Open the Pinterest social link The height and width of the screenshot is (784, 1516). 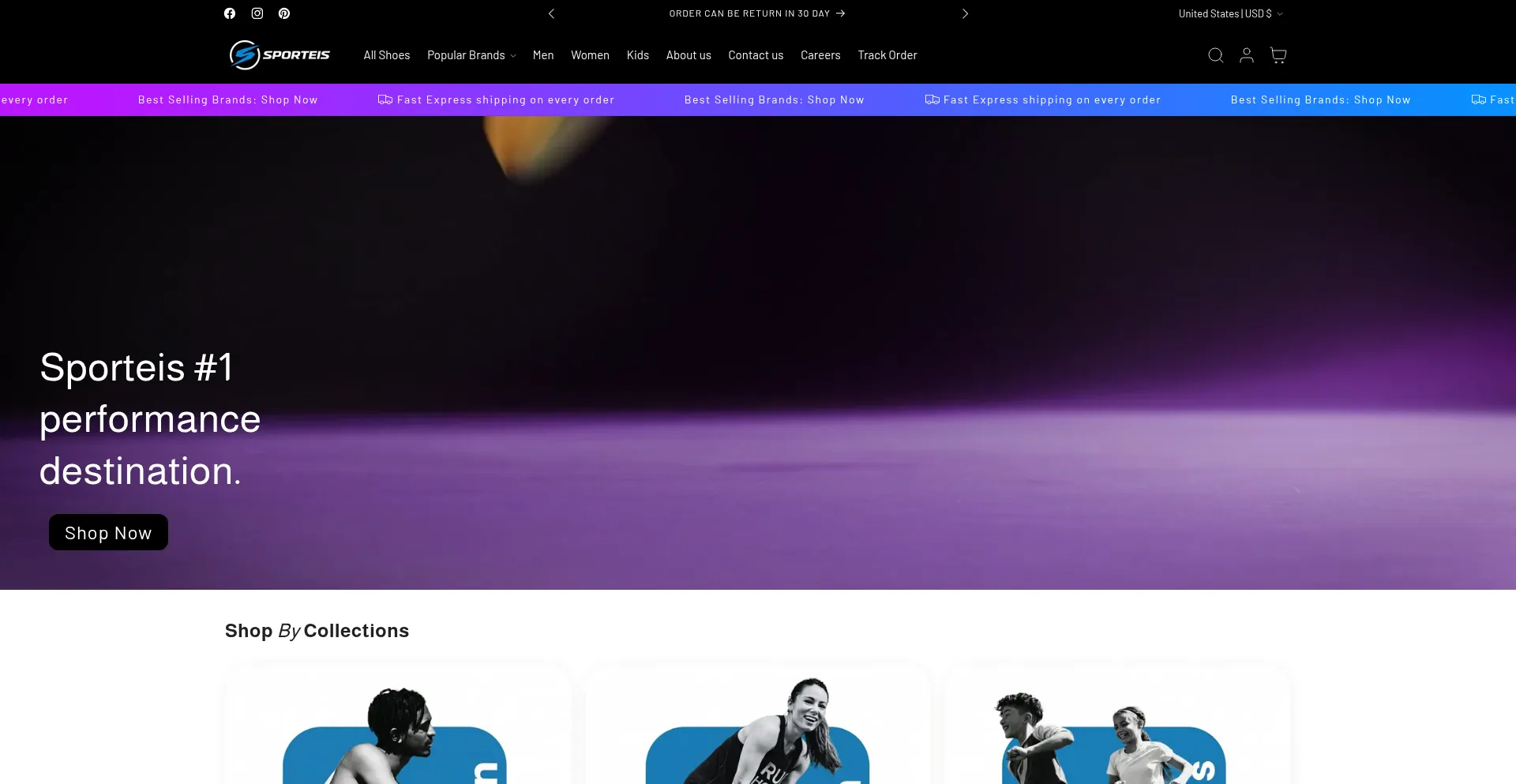pos(284,13)
